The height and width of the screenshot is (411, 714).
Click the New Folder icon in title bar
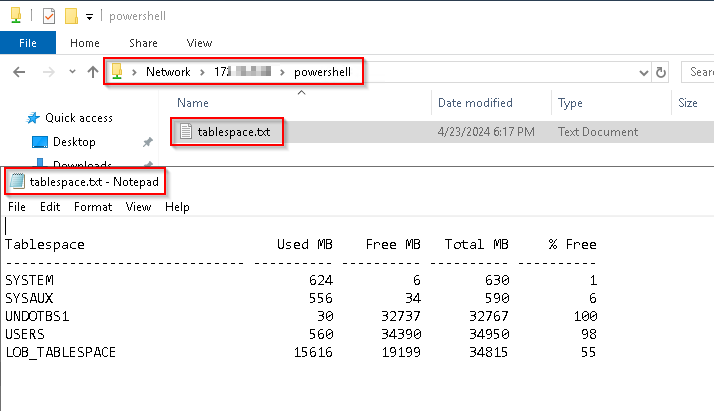(71, 16)
